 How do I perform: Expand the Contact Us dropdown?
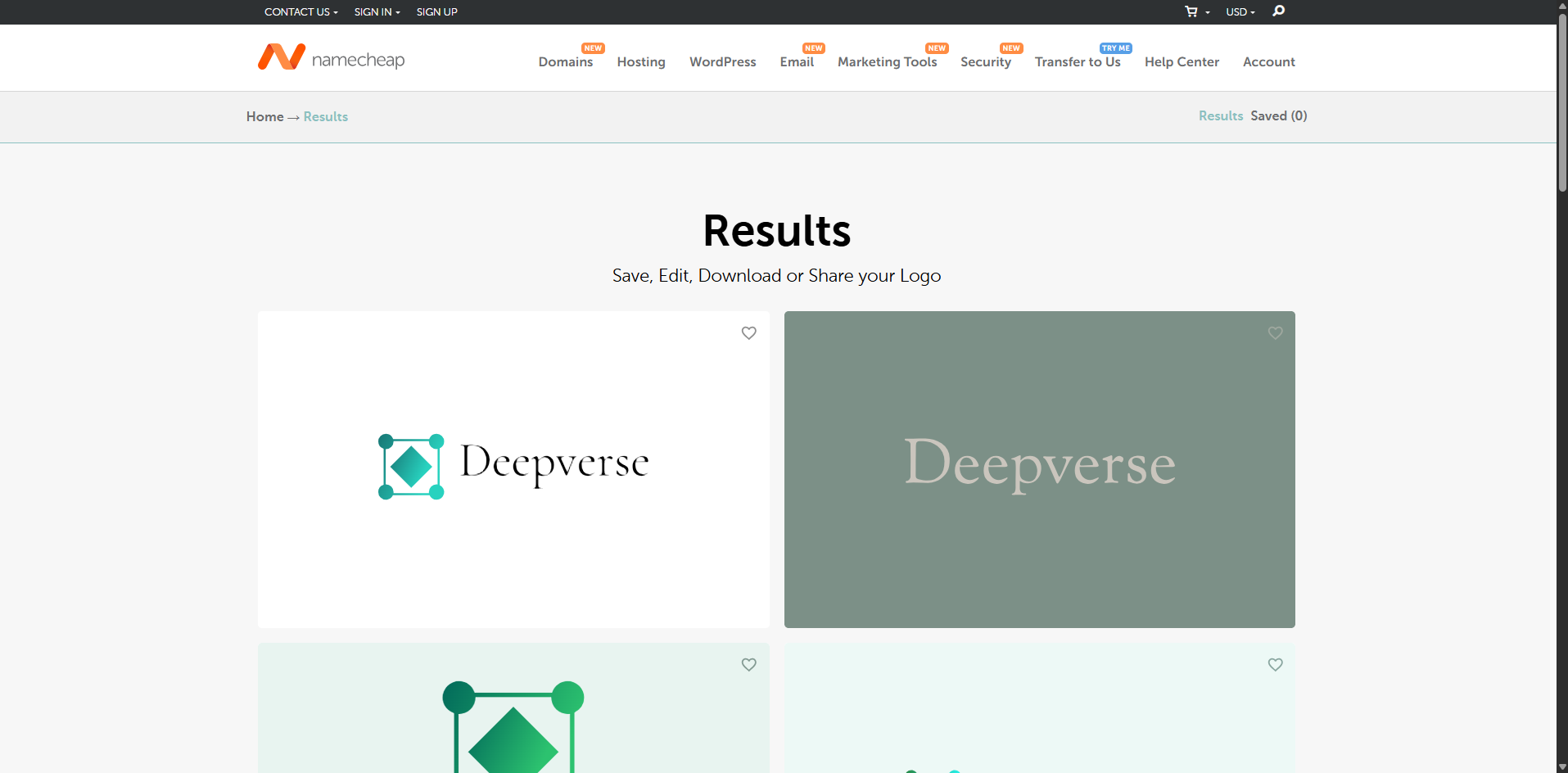point(300,11)
